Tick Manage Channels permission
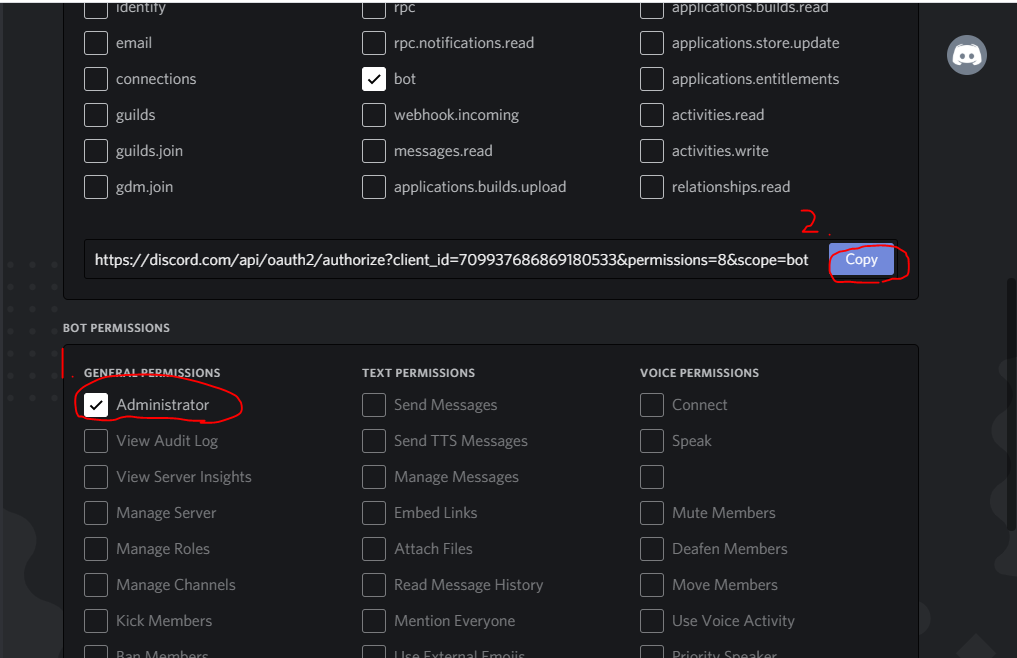 click(96, 585)
